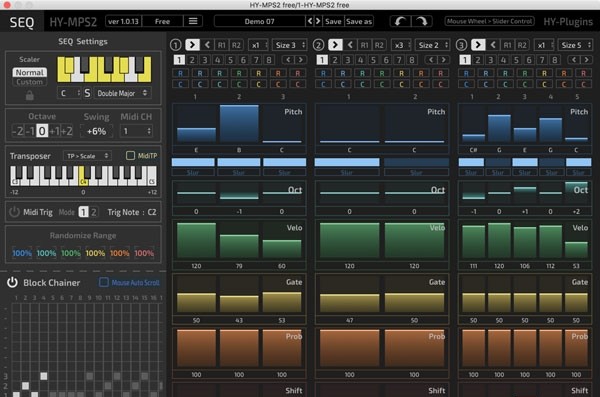Open sequencer 1 x1 speed dropdown
600x397 pixels.
click(258, 45)
